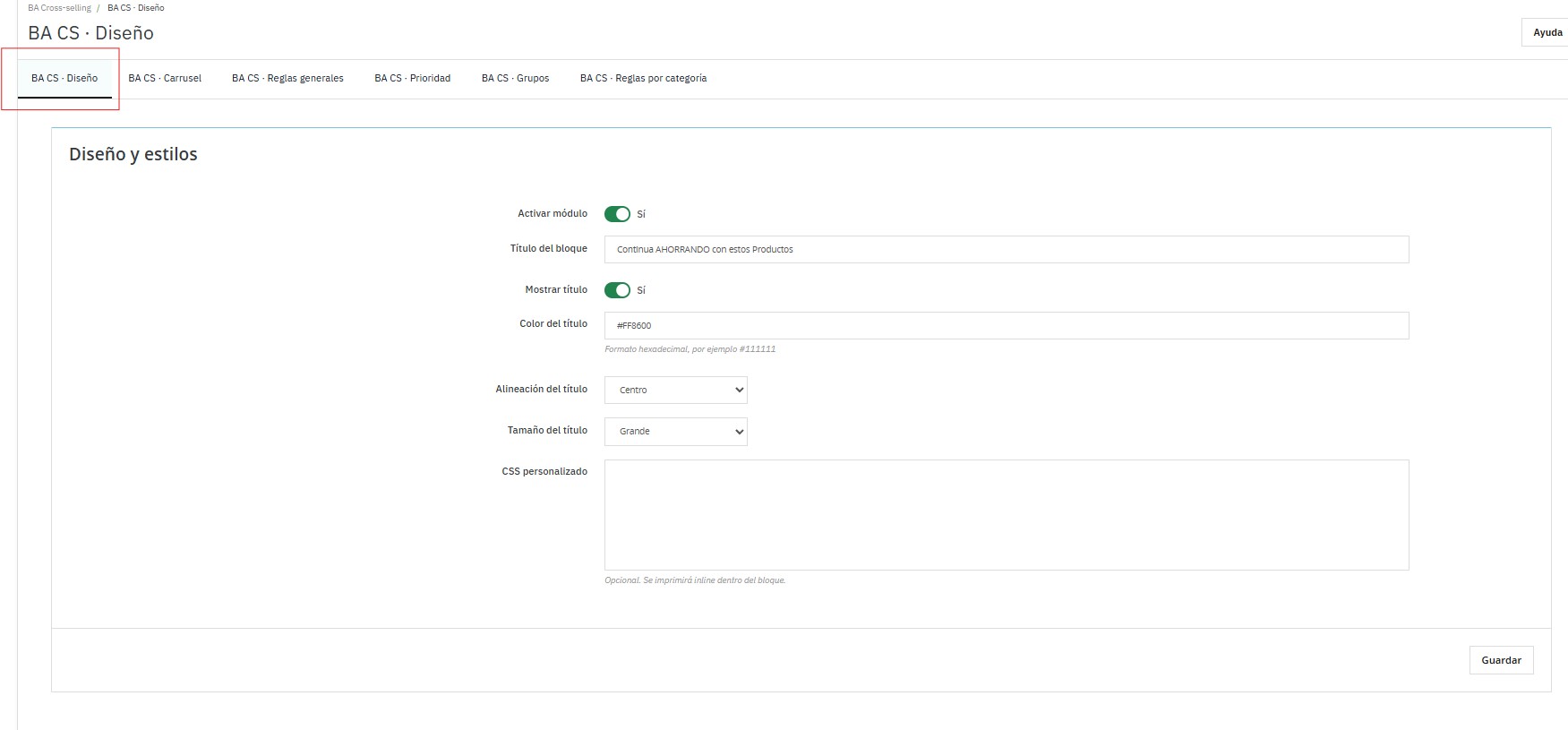1568x730 pixels.
Task: Open the Ayuda help button
Action: (1547, 32)
